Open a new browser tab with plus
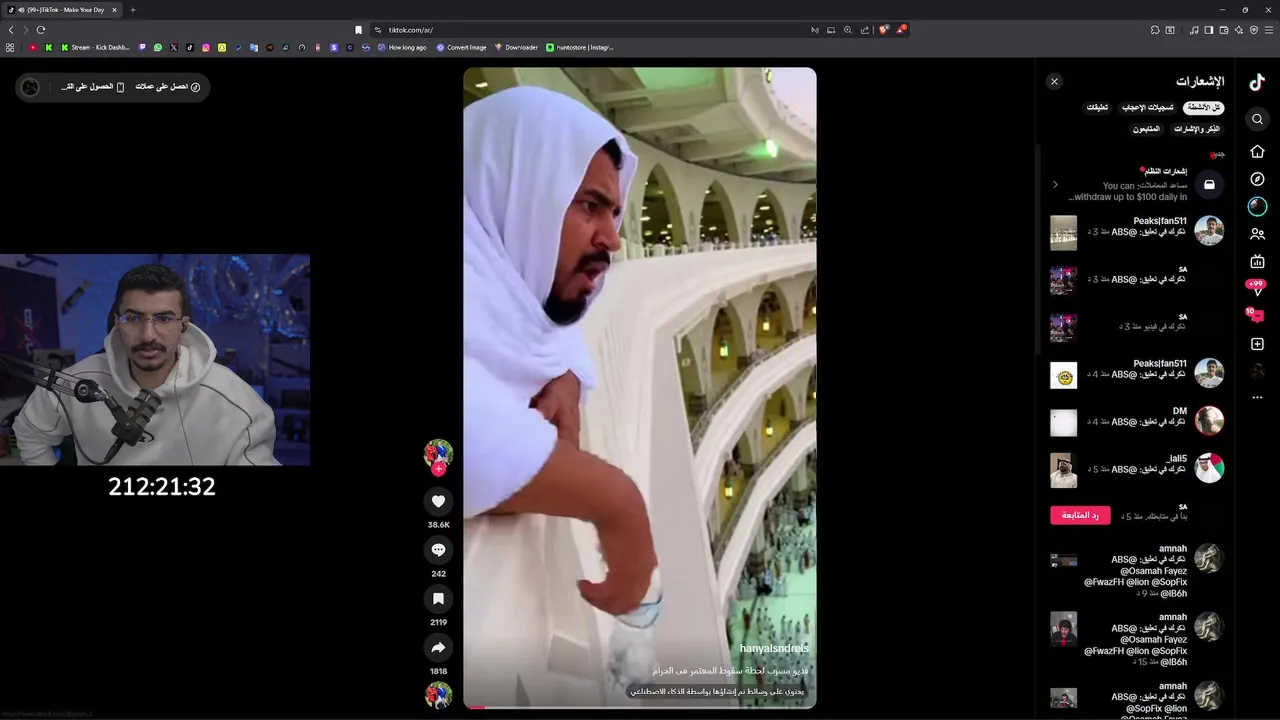The width and height of the screenshot is (1280, 720). 132,10
